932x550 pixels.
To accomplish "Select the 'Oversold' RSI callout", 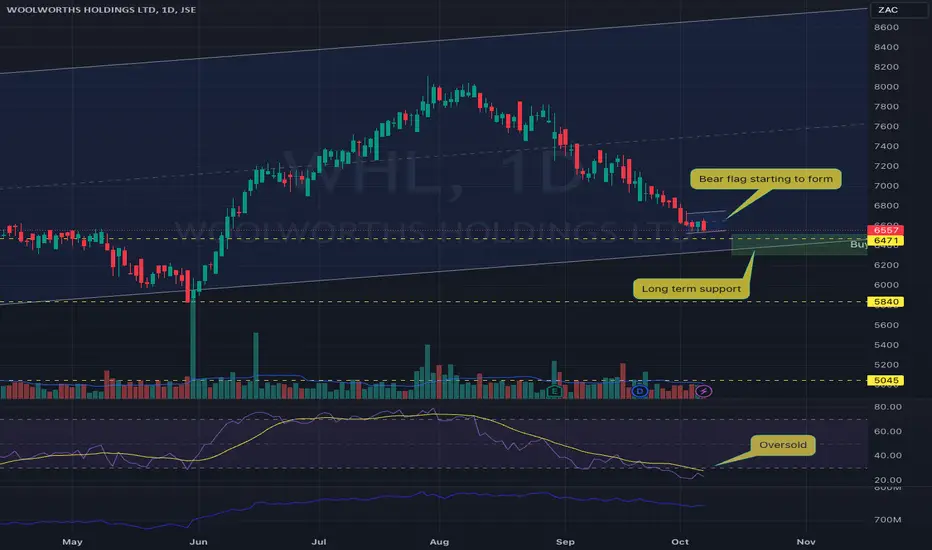I will (x=783, y=445).
